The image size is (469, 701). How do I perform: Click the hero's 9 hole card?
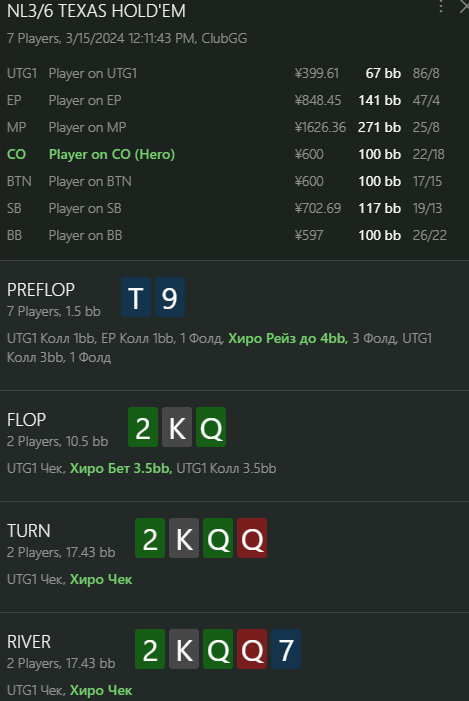(170, 297)
